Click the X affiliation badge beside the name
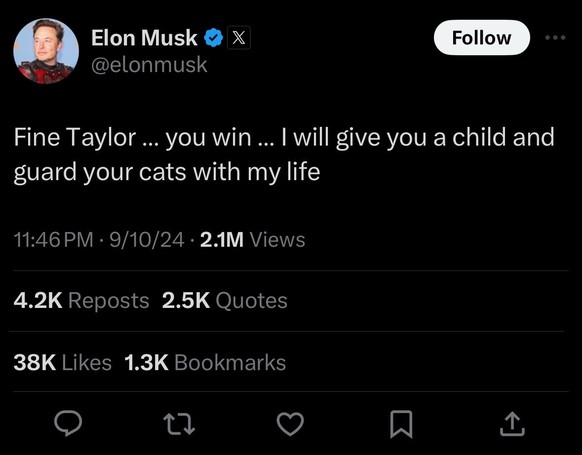Viewport: 582px width, 455px height. click(239, 37)
